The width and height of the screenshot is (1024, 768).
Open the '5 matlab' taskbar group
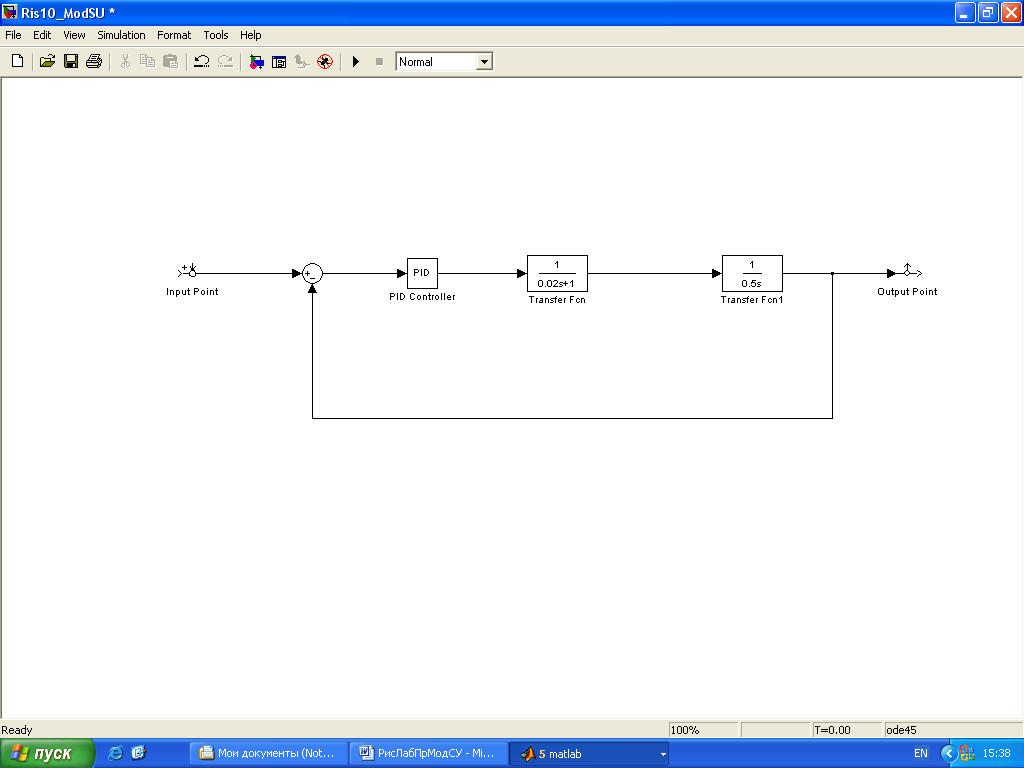click(x=588, y=754)
